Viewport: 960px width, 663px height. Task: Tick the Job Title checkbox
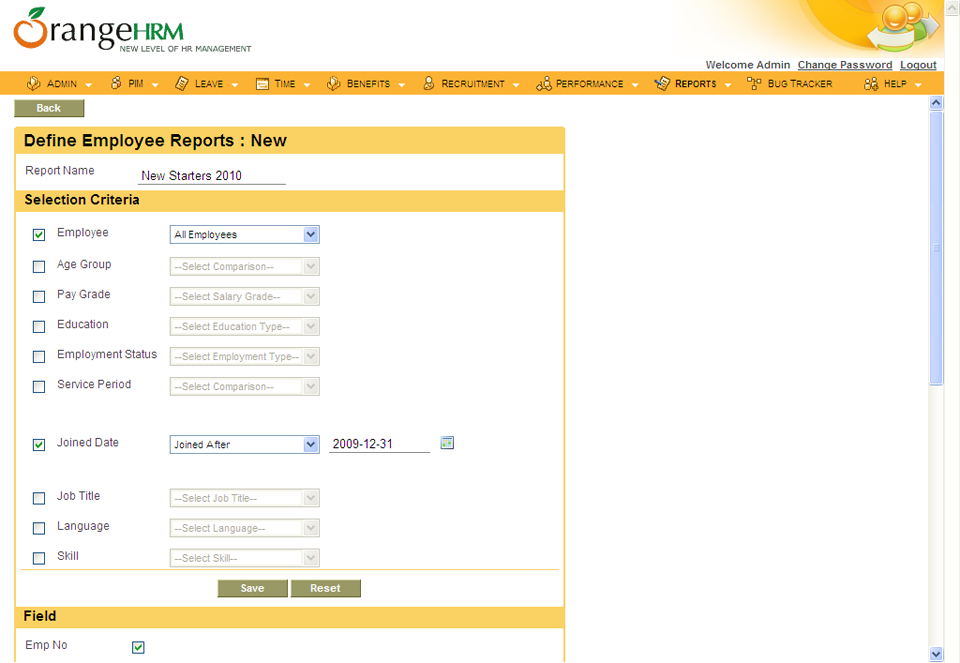point(39,498)
